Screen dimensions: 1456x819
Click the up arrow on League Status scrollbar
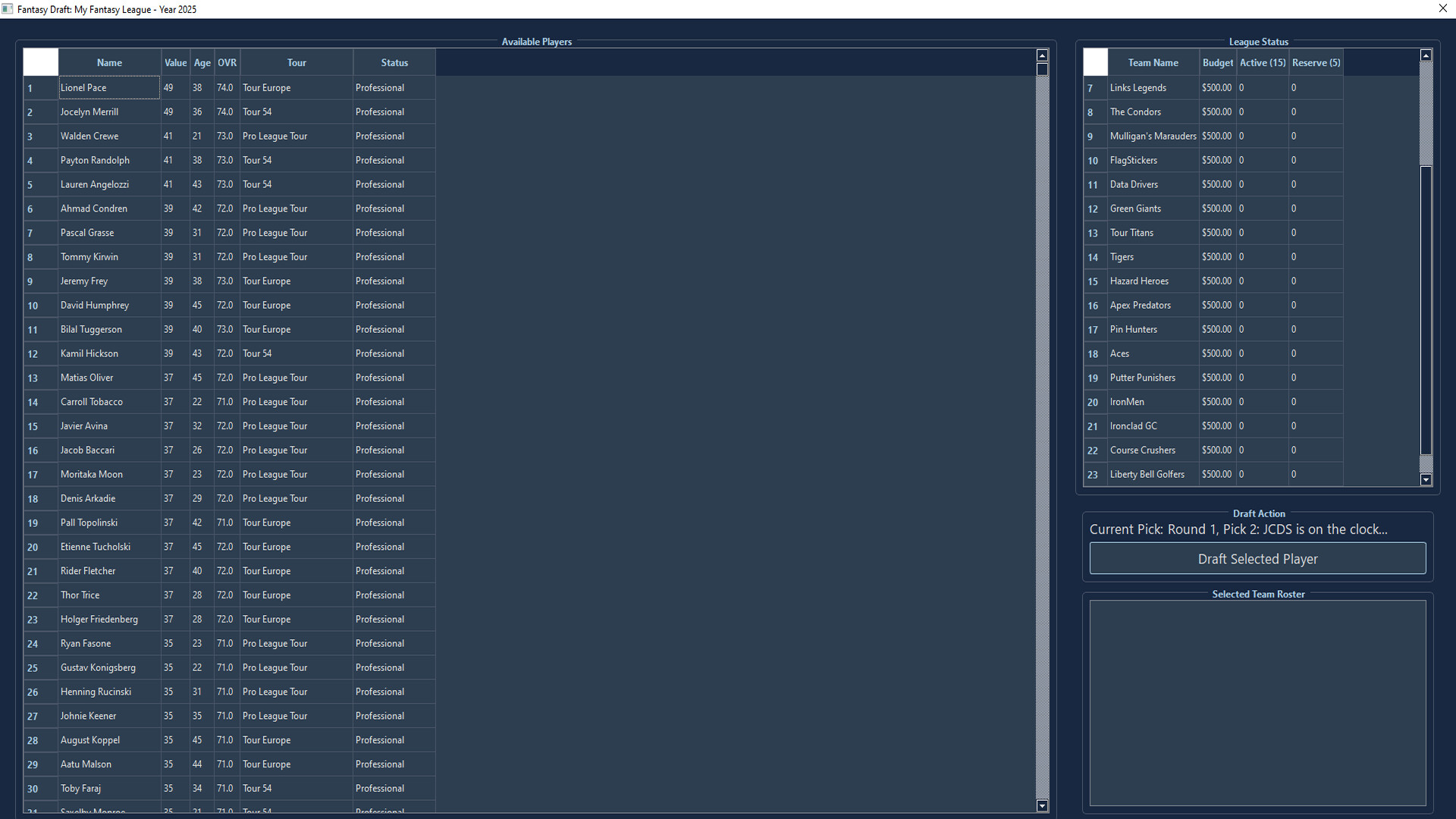[1426, 55]
